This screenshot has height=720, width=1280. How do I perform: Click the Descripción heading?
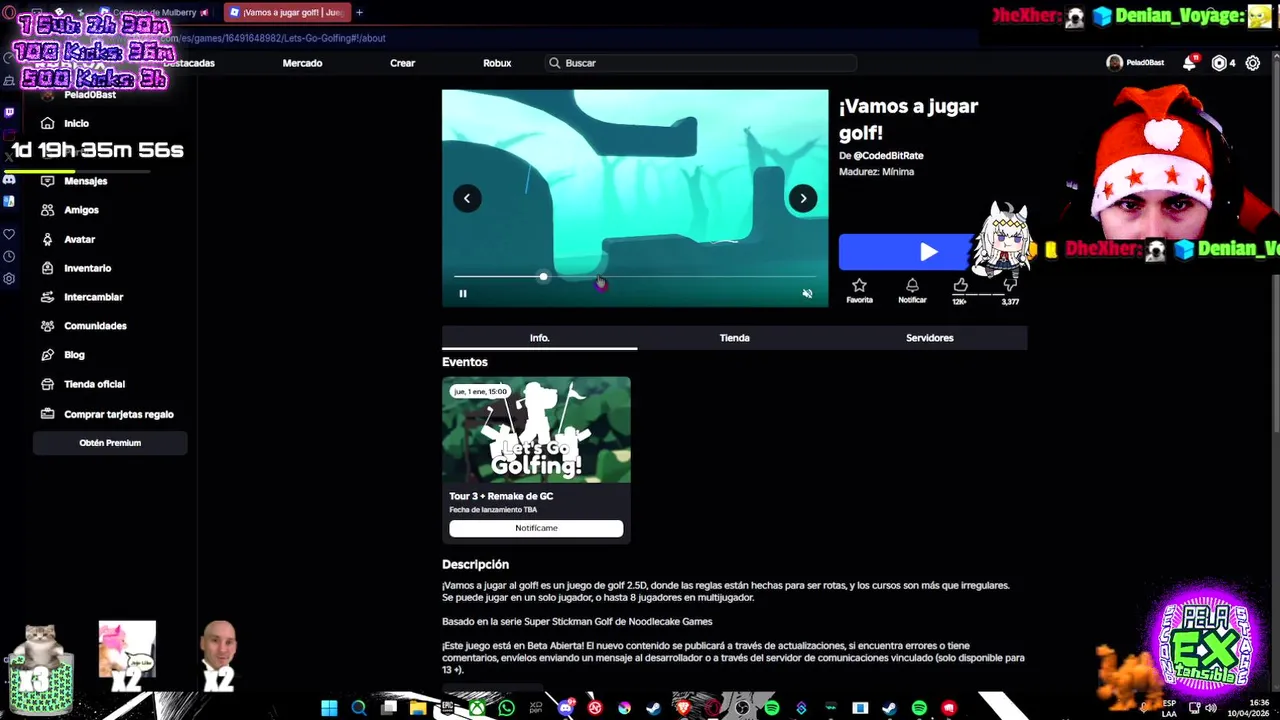pos(475,564)
